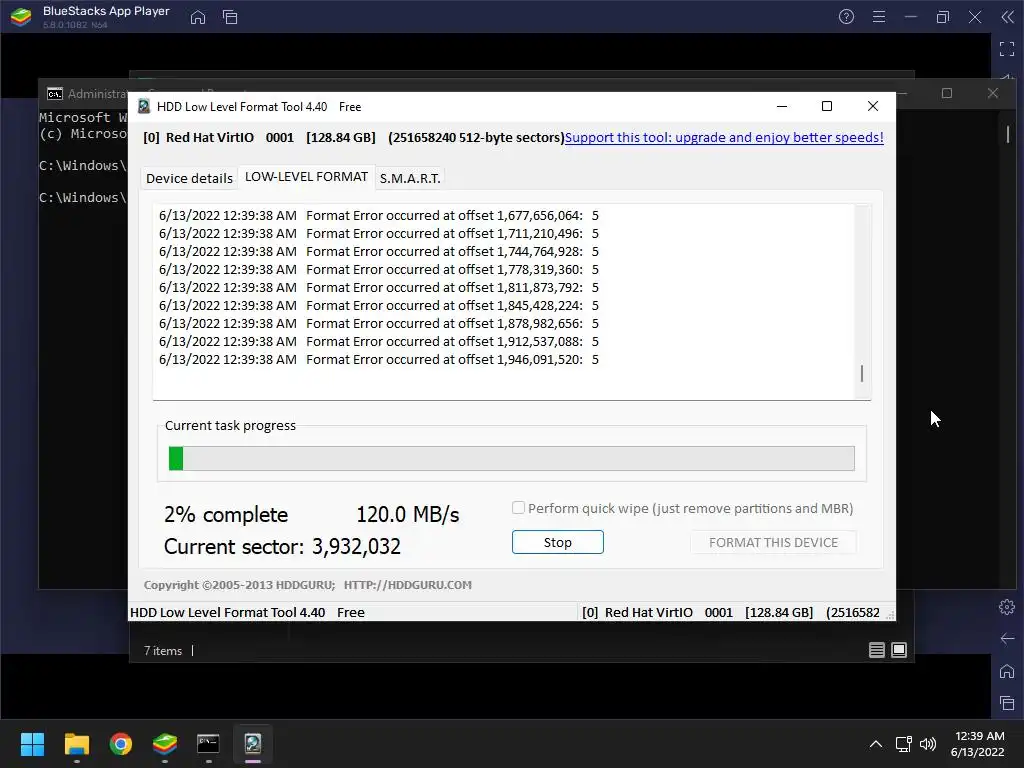Click HDD format tool taskbar icon
This screenshot has height=768, width=1024.
[x=253, y=744]
